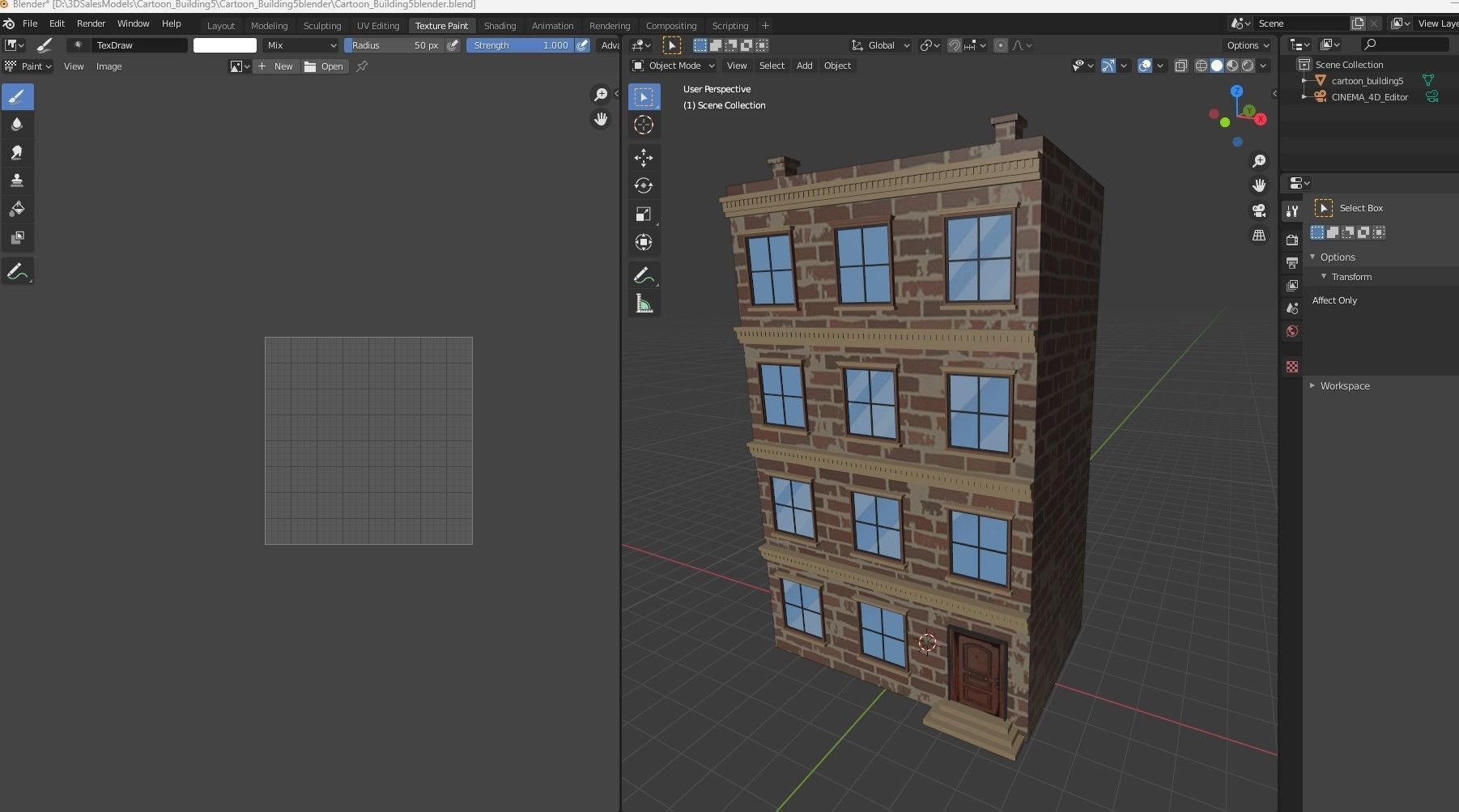Toggle gizmo visibility in 3D viewport
Screen dimensions: 1459x812
pos(1108,66)
